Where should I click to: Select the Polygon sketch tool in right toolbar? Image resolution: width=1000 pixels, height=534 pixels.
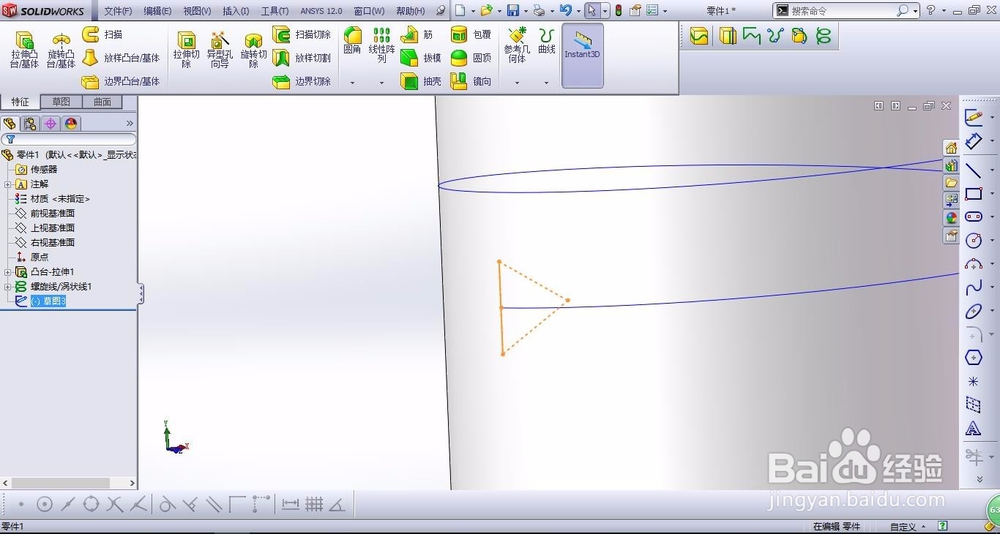tap(973, 357)
